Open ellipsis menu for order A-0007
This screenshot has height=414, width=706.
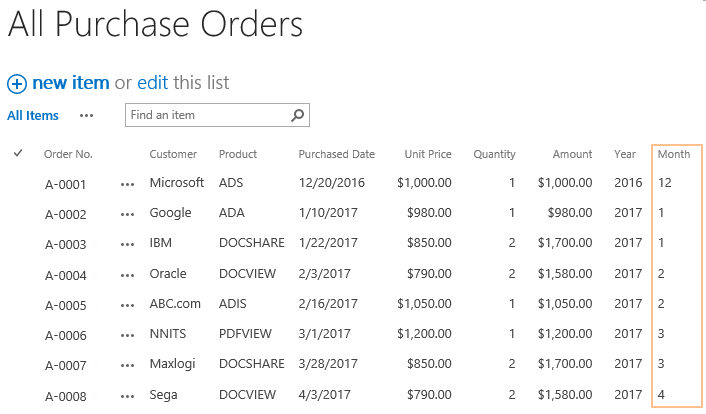tap(127, 365)
